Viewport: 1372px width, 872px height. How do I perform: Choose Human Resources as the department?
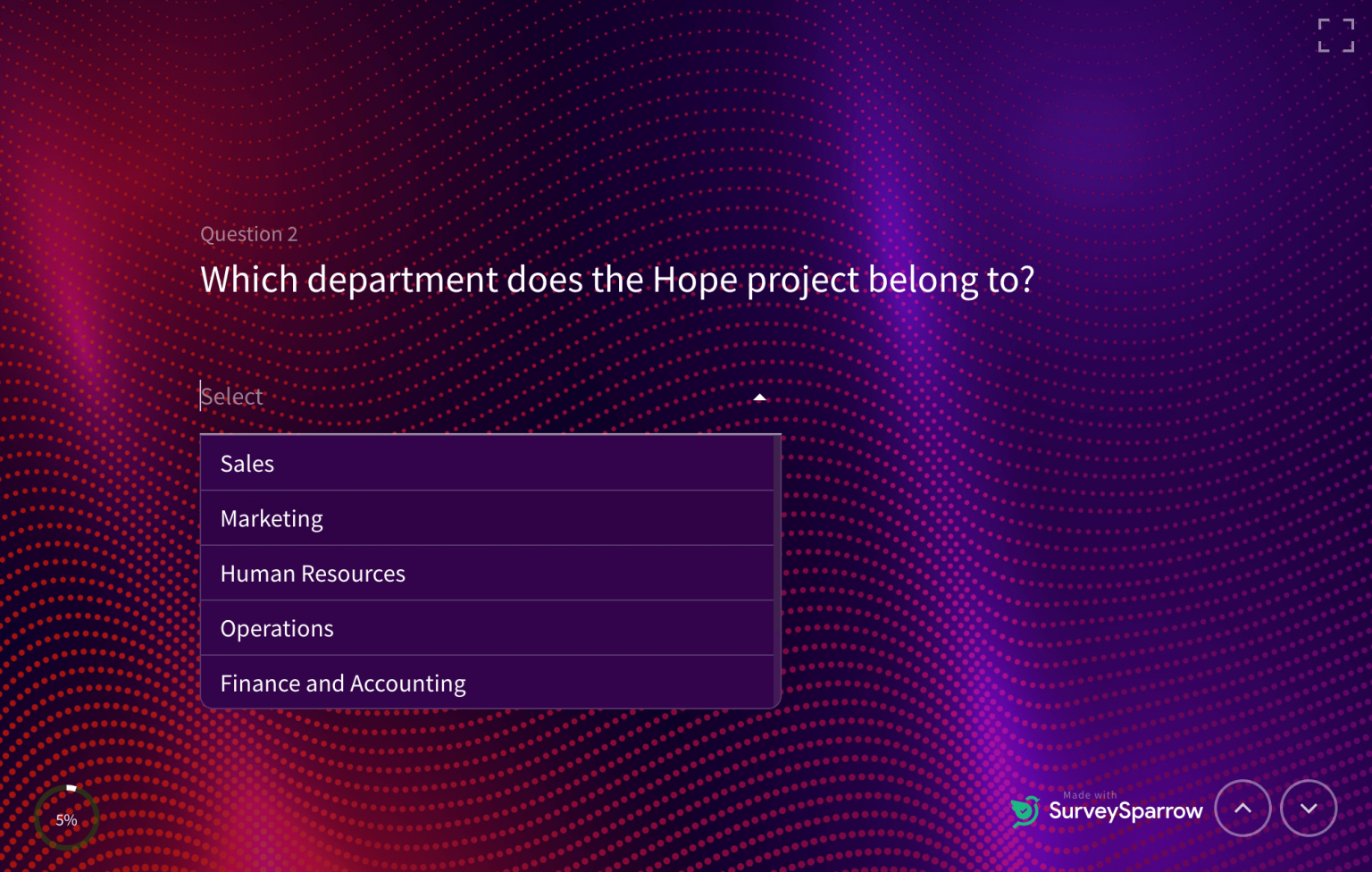(x=312, y=573)
